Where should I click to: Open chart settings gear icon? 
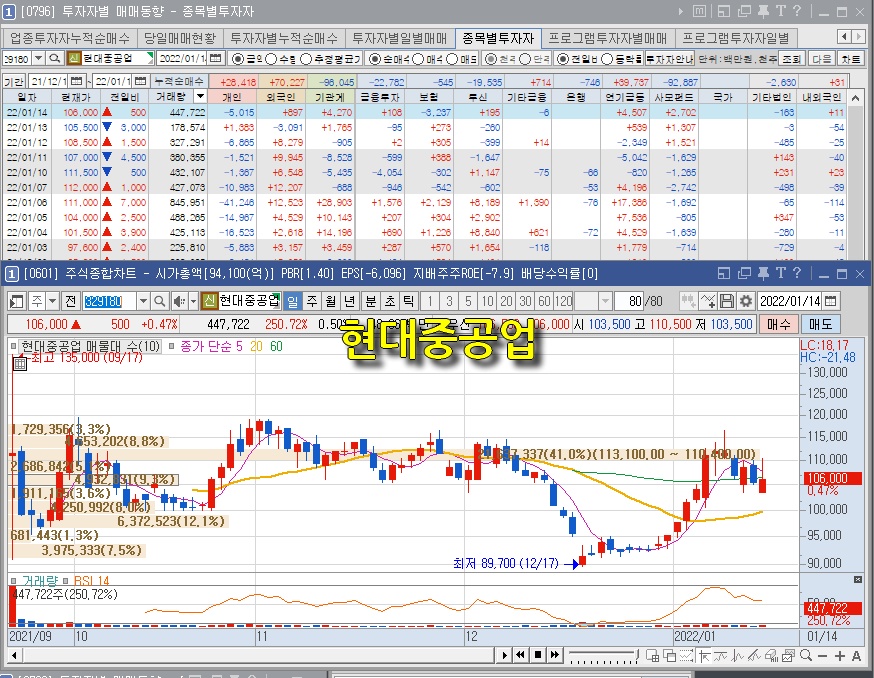746,301
